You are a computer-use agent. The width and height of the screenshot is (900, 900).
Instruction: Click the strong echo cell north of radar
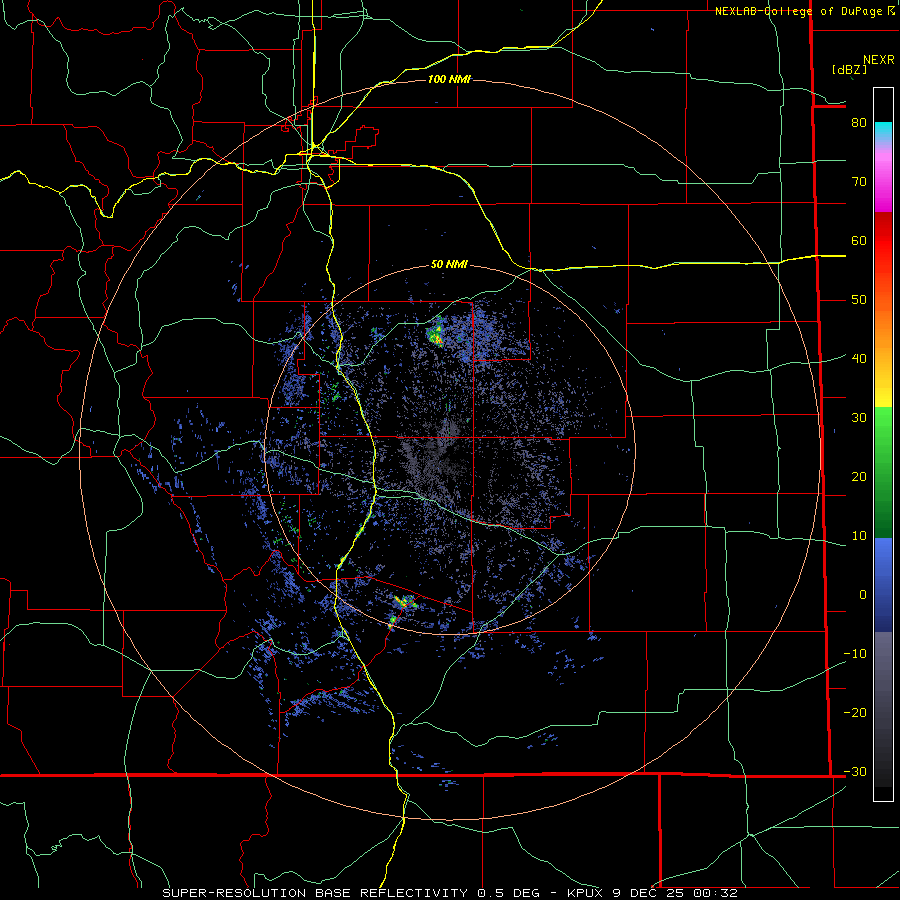[x=436, y=333]
